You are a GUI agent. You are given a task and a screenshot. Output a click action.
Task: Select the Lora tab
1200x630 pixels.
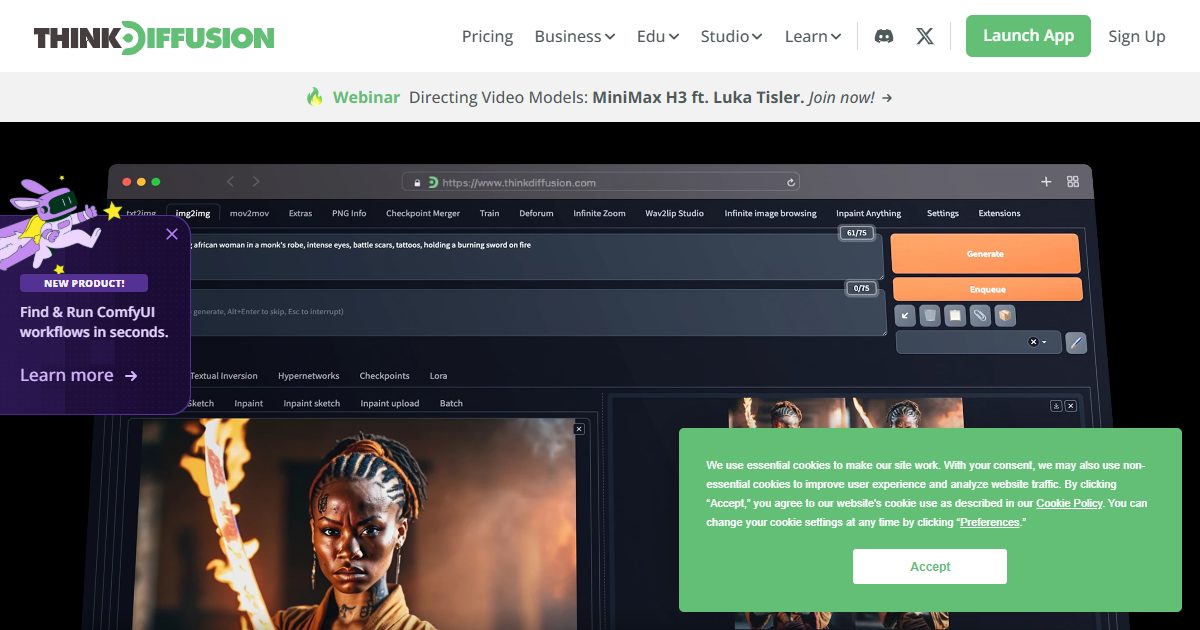pyautogui.click(x=438, y=376)
